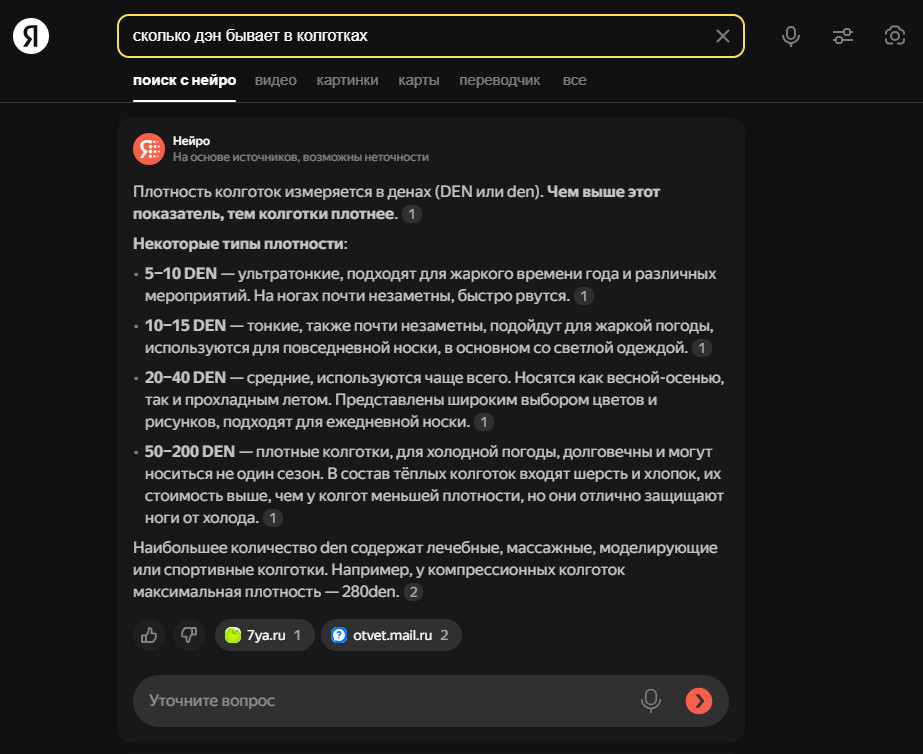Open the otvet.mail.ru source link
Viewport: 923px width, 754px height.
[391, 635]
